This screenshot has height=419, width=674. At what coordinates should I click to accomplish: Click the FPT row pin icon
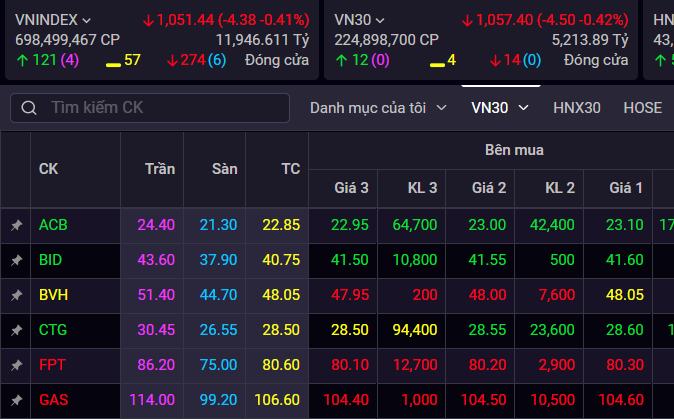point(16,365)
